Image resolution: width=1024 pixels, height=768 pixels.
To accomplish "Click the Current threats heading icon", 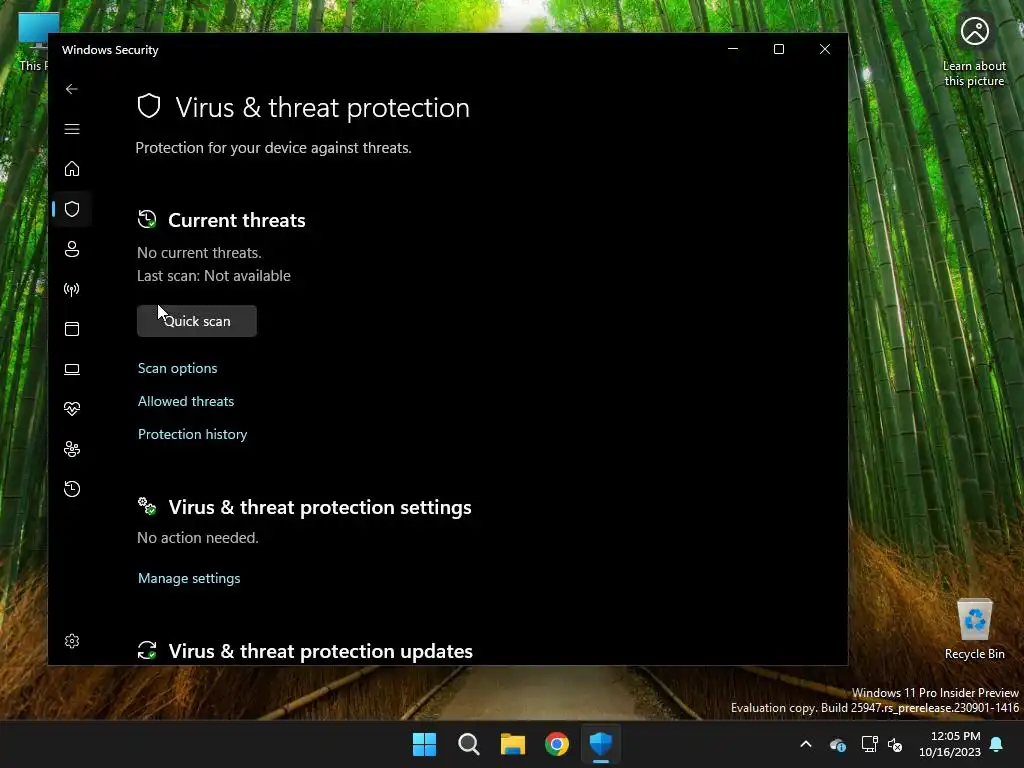I will 147,219.
